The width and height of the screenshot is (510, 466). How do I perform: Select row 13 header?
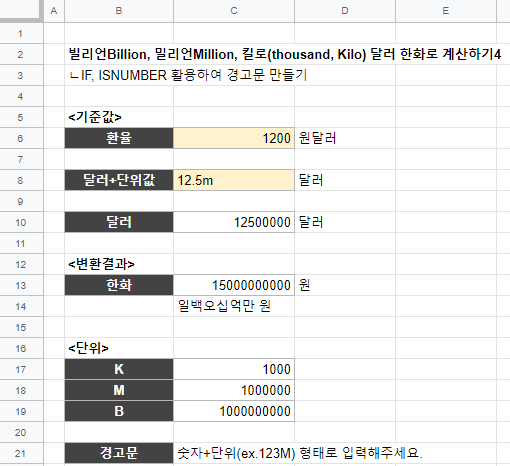pos(21,285)
